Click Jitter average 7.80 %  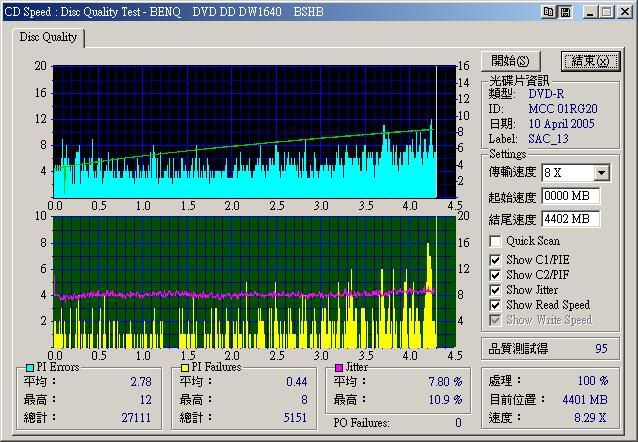click(445, 382)
